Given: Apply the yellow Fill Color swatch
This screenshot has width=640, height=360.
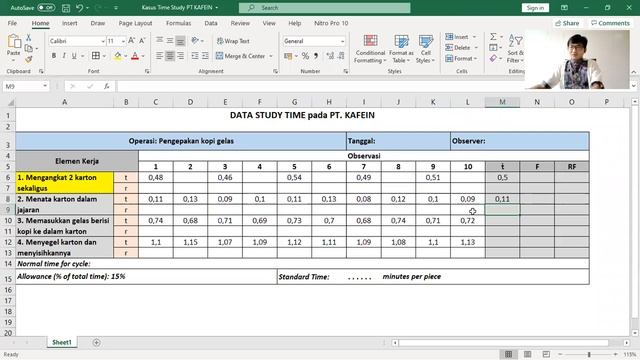Looking at the screenshot, I should click(x=118, y=56).
